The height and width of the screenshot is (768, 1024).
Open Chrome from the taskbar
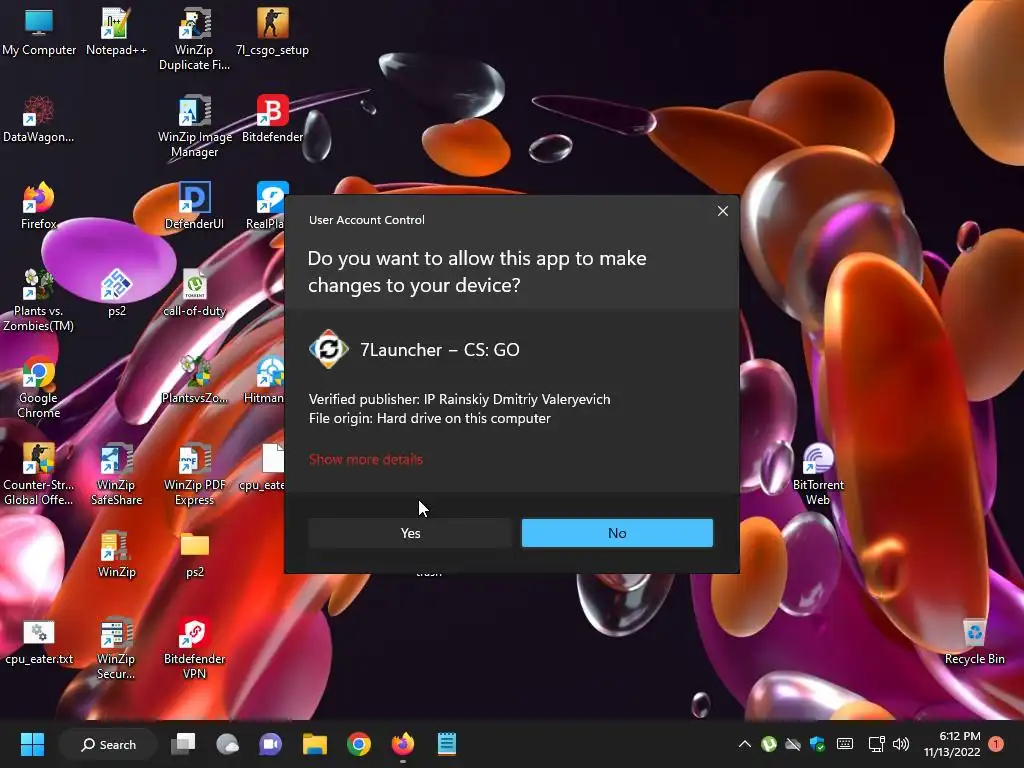(x=359, y=744)
